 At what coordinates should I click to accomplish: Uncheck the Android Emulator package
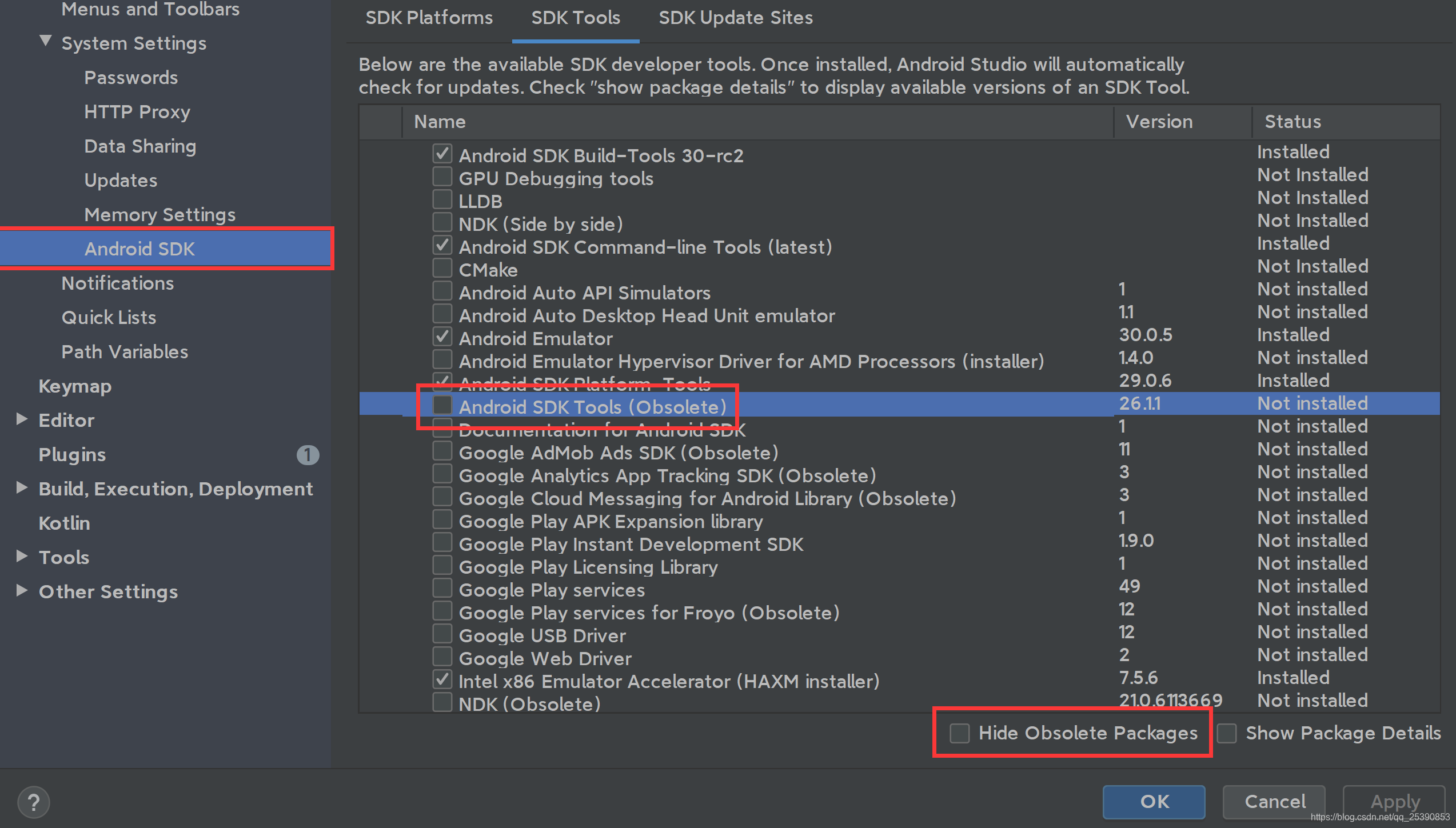pyautogui.click(x=442, y=337)
